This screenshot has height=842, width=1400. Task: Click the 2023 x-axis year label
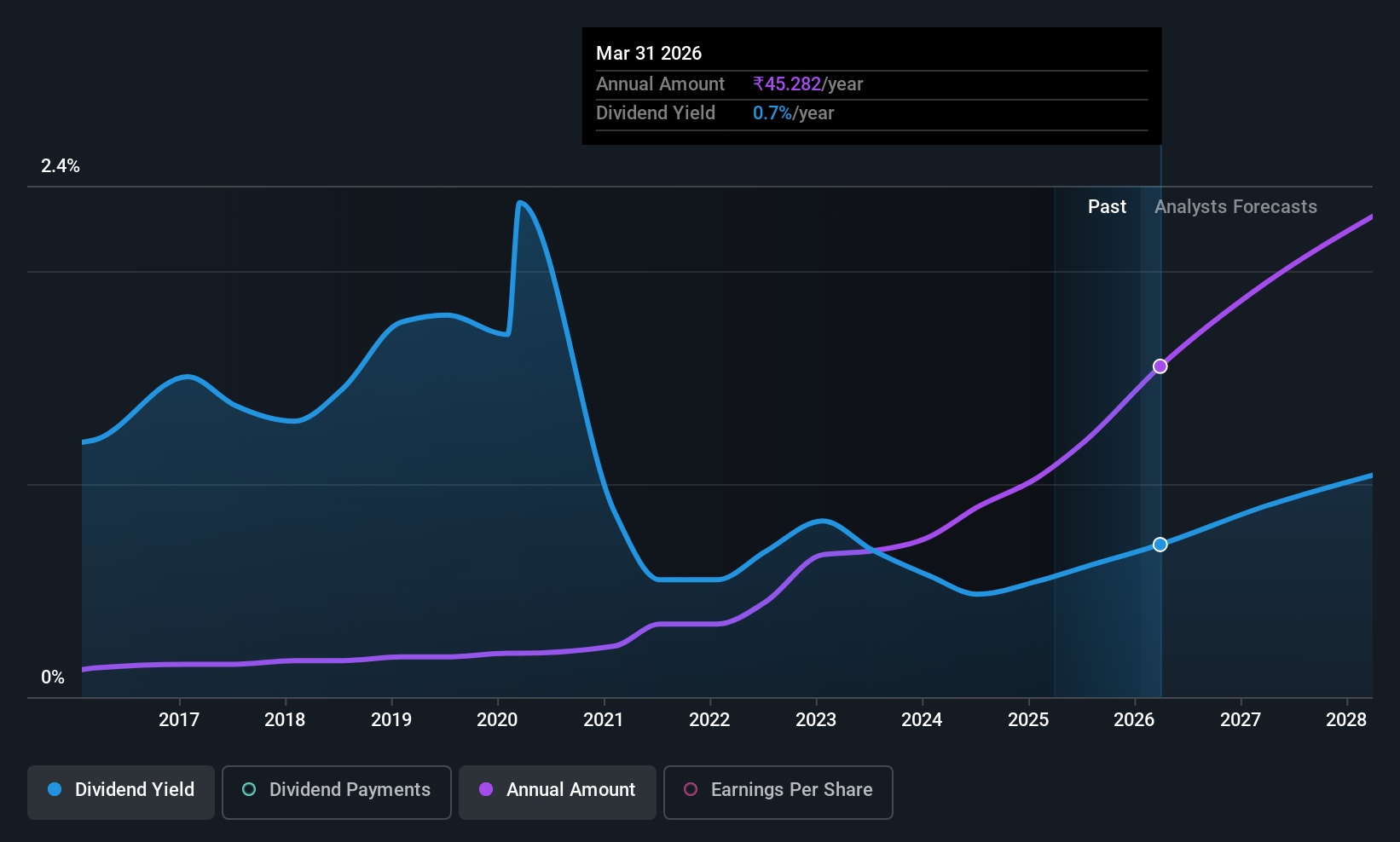816,720
